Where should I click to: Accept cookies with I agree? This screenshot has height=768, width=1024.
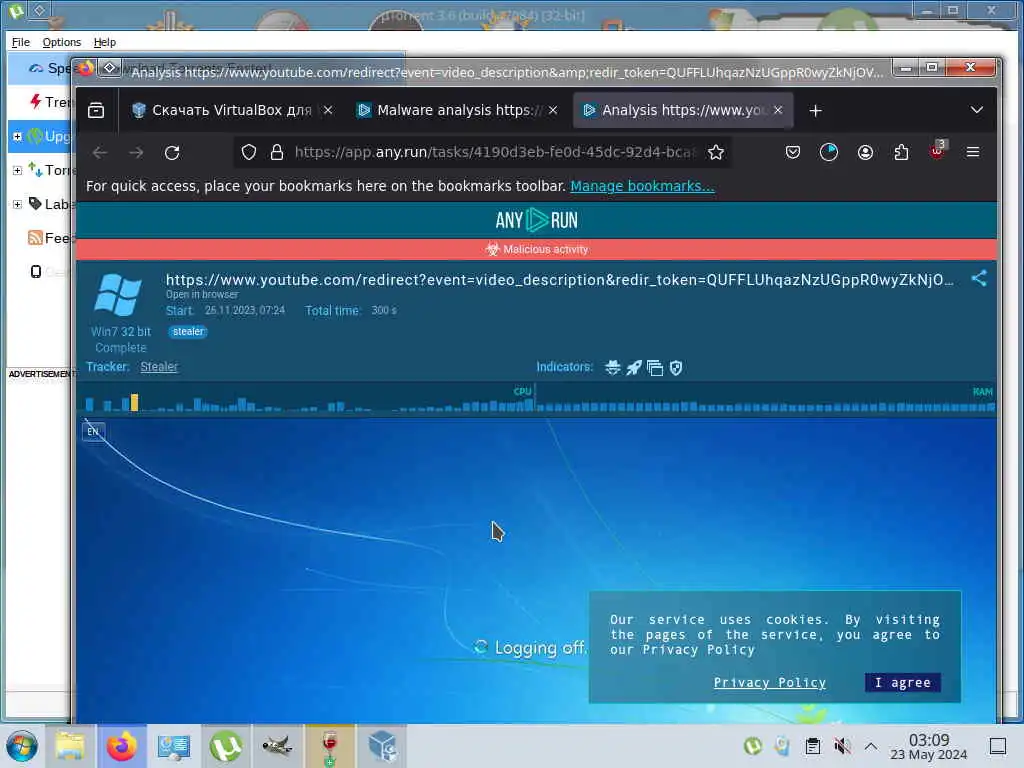point(903,682)
